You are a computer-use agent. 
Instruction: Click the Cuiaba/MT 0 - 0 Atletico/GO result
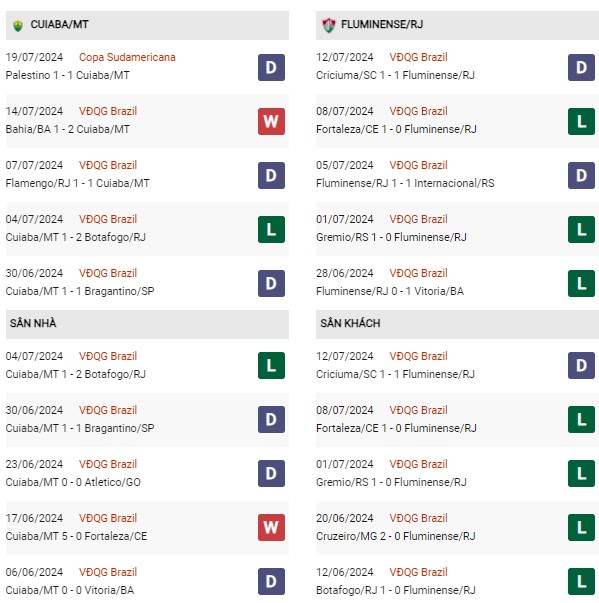tap(73, 482)
